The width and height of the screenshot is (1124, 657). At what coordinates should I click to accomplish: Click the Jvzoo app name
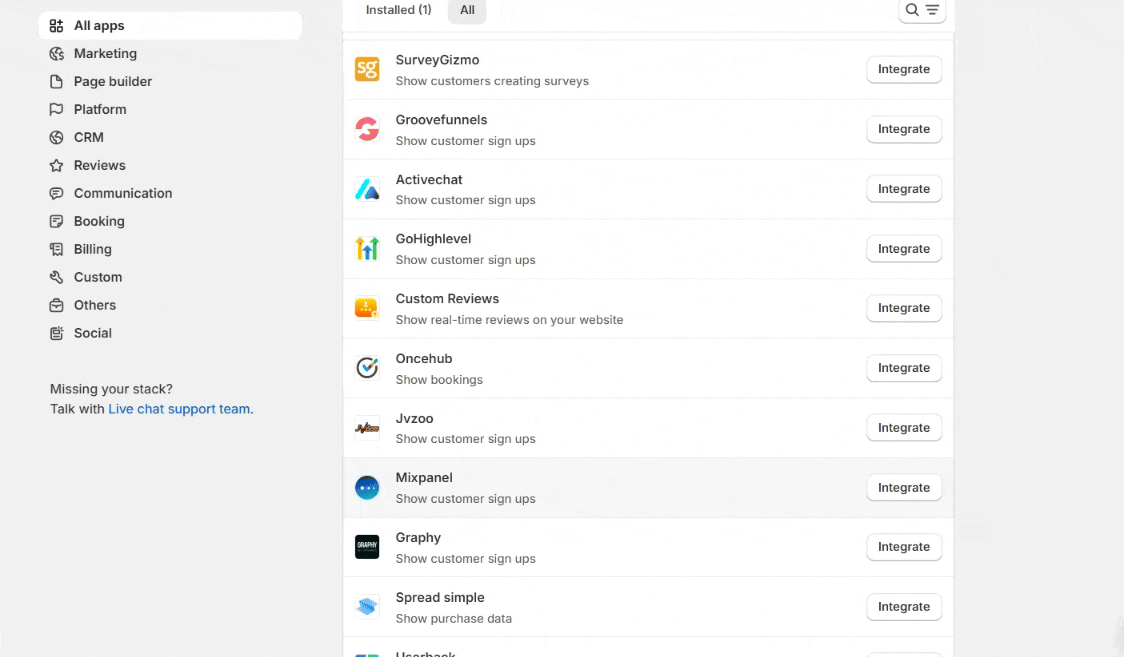tap(414, 418)
